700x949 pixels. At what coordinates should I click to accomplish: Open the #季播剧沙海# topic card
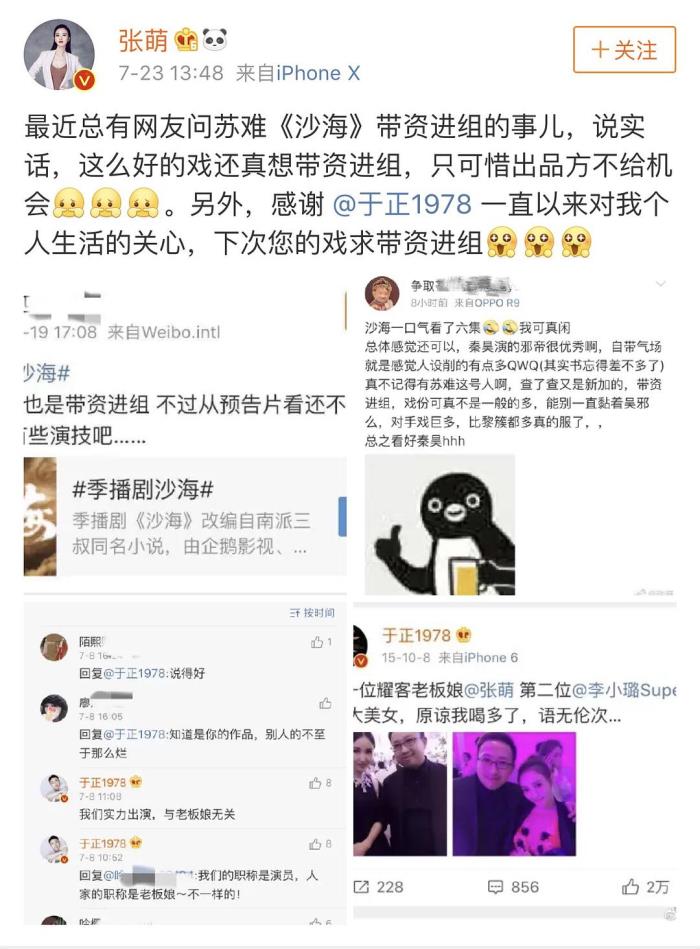tap(185, 516)
